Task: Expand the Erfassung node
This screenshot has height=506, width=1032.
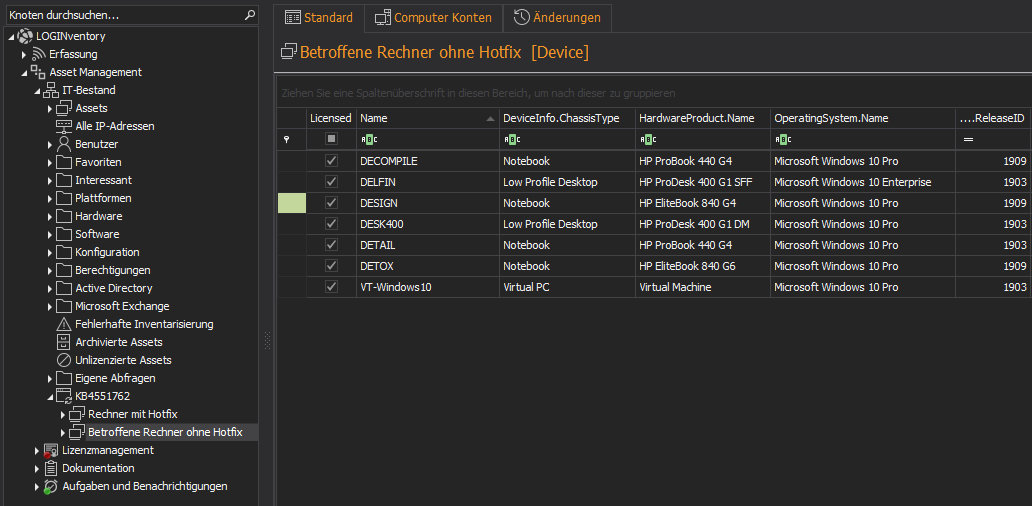Action: point(24,55)
